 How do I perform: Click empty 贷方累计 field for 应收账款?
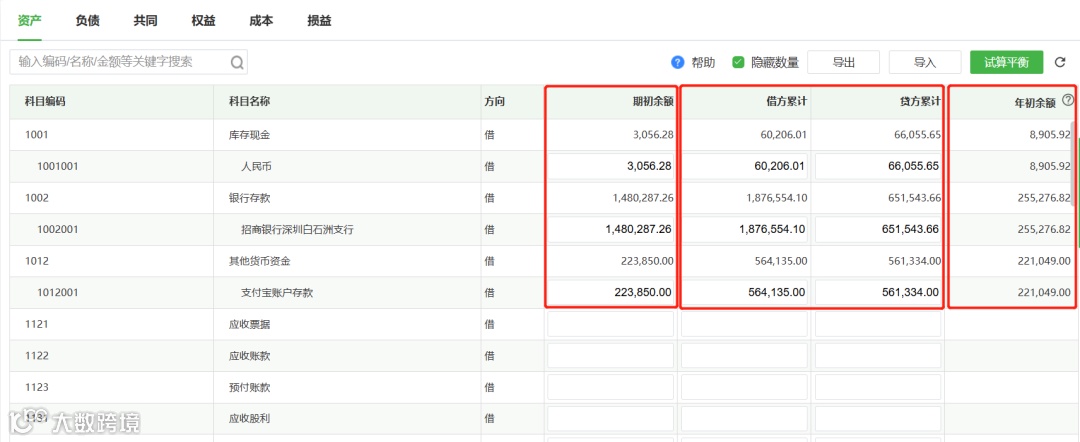(878, 356)
